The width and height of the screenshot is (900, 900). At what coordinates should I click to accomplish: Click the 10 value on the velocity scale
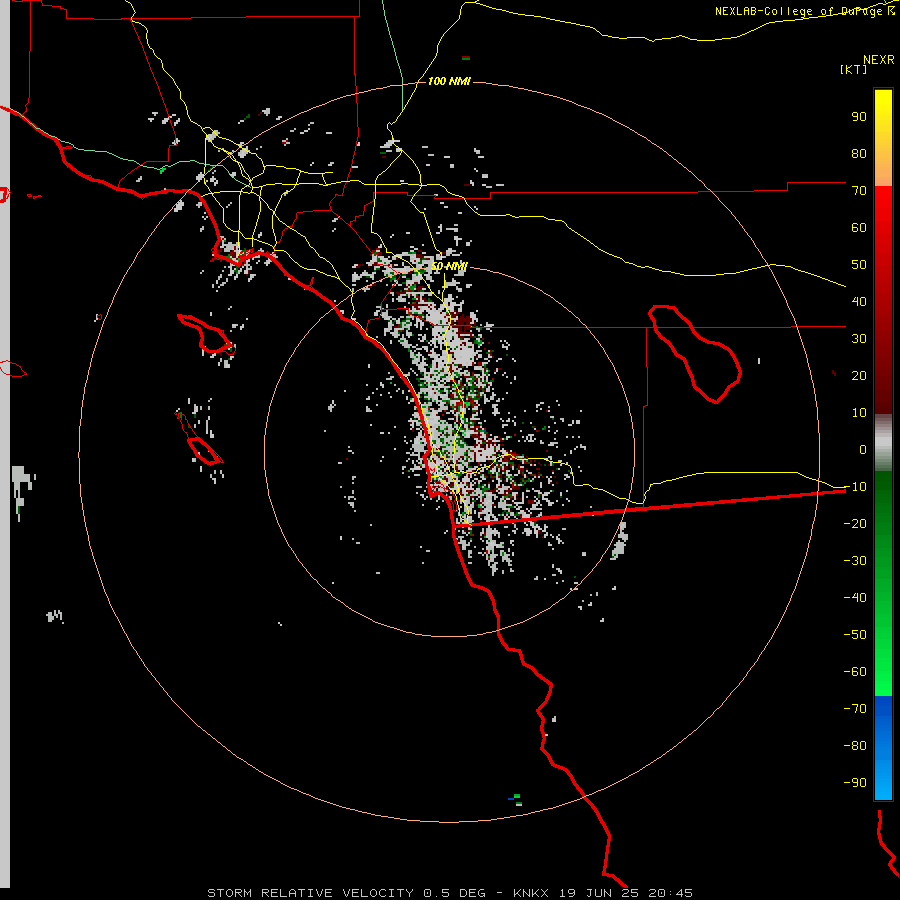pyautogui.click(x=859, y=413)
